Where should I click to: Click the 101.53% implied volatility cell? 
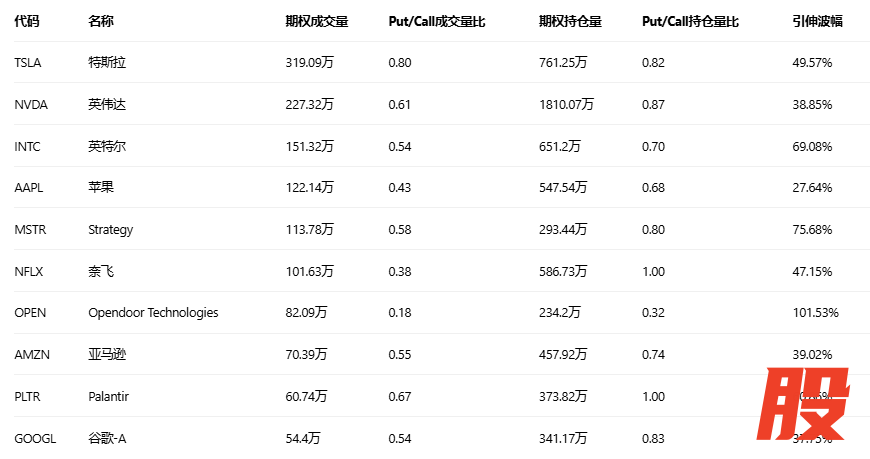tap(815, 313)
